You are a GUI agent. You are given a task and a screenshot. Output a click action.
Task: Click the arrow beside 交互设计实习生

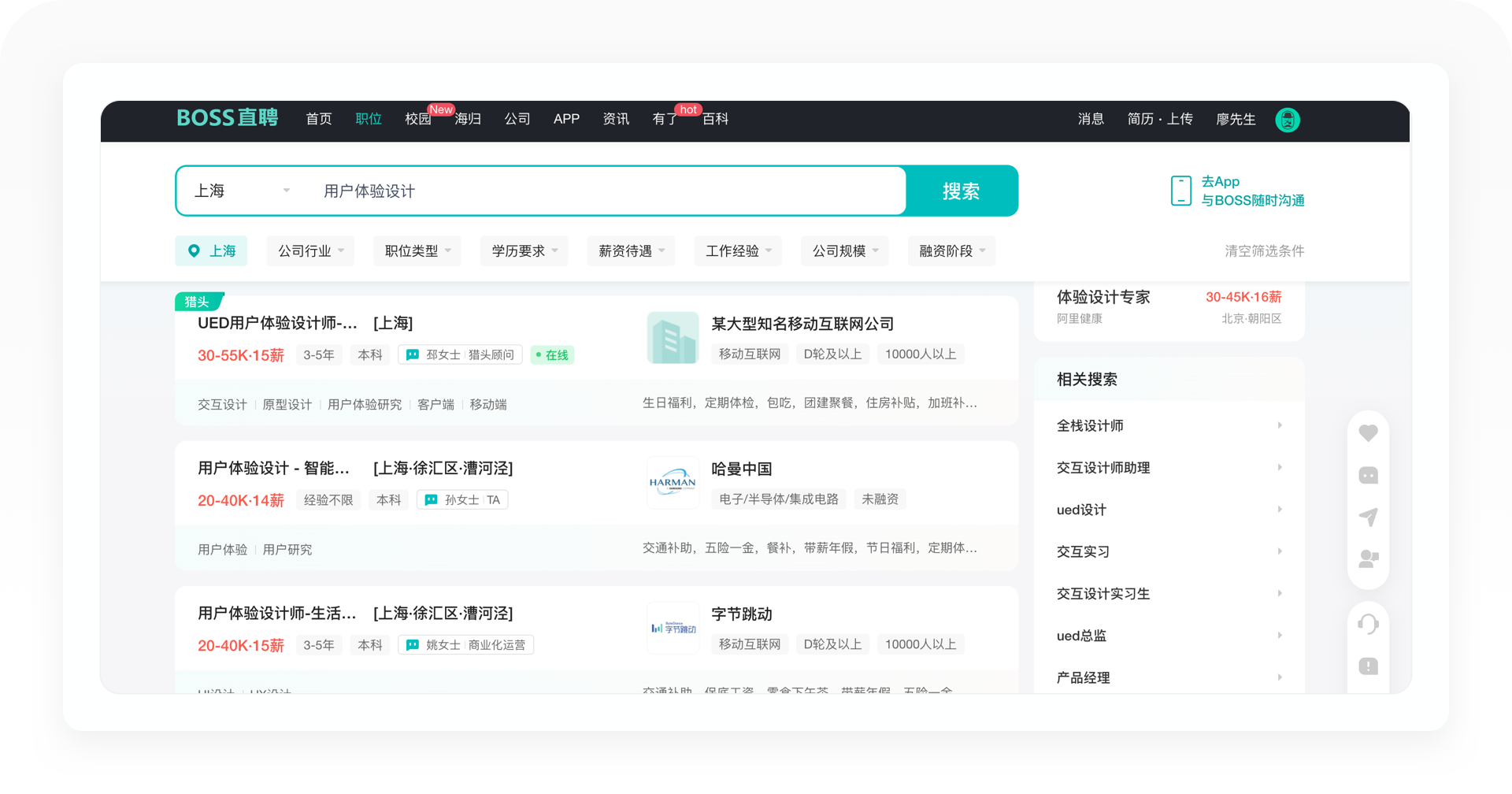(1280, 593)
